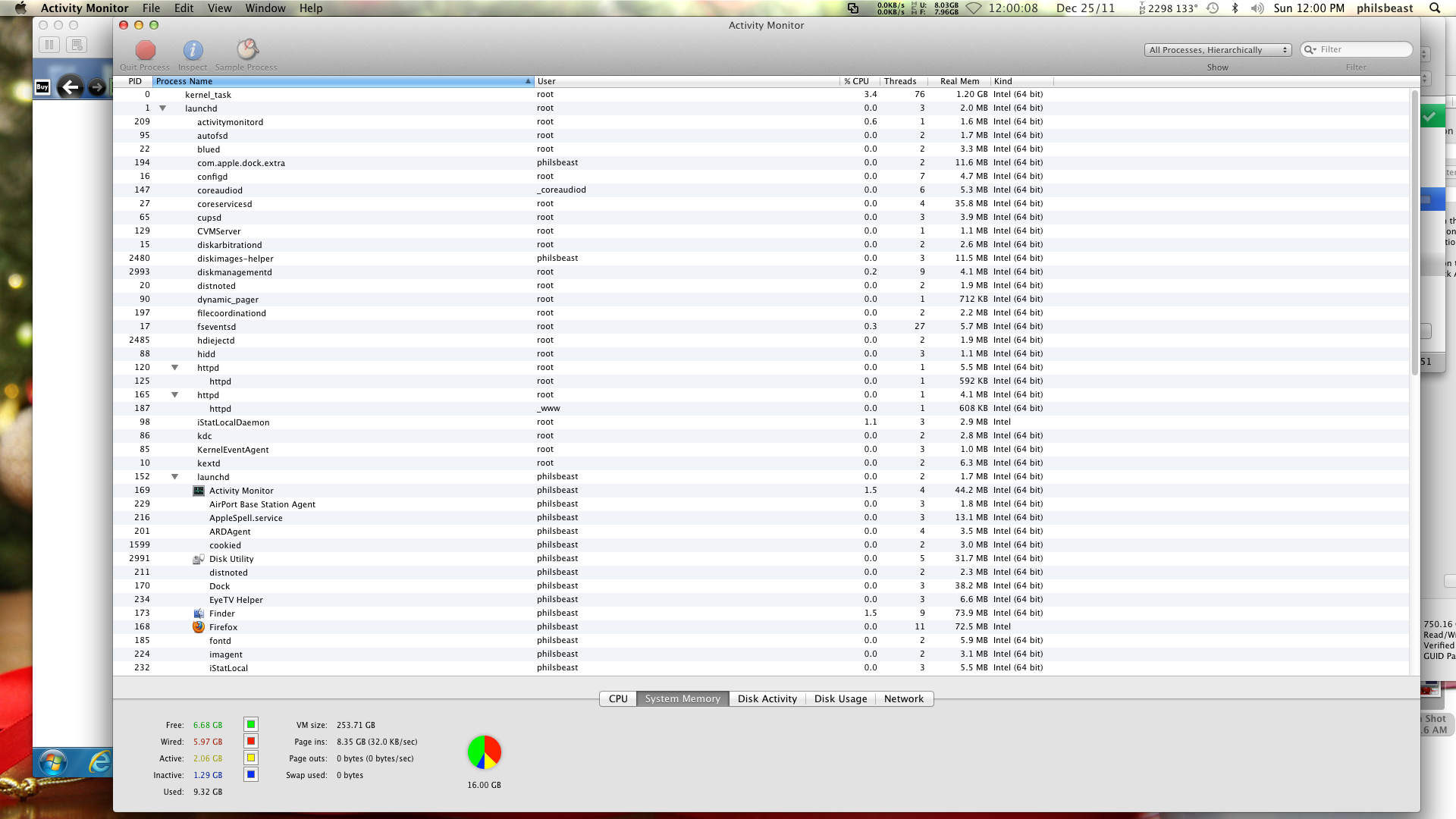Open the Spotlight search magnifier

coord(1434,8)
